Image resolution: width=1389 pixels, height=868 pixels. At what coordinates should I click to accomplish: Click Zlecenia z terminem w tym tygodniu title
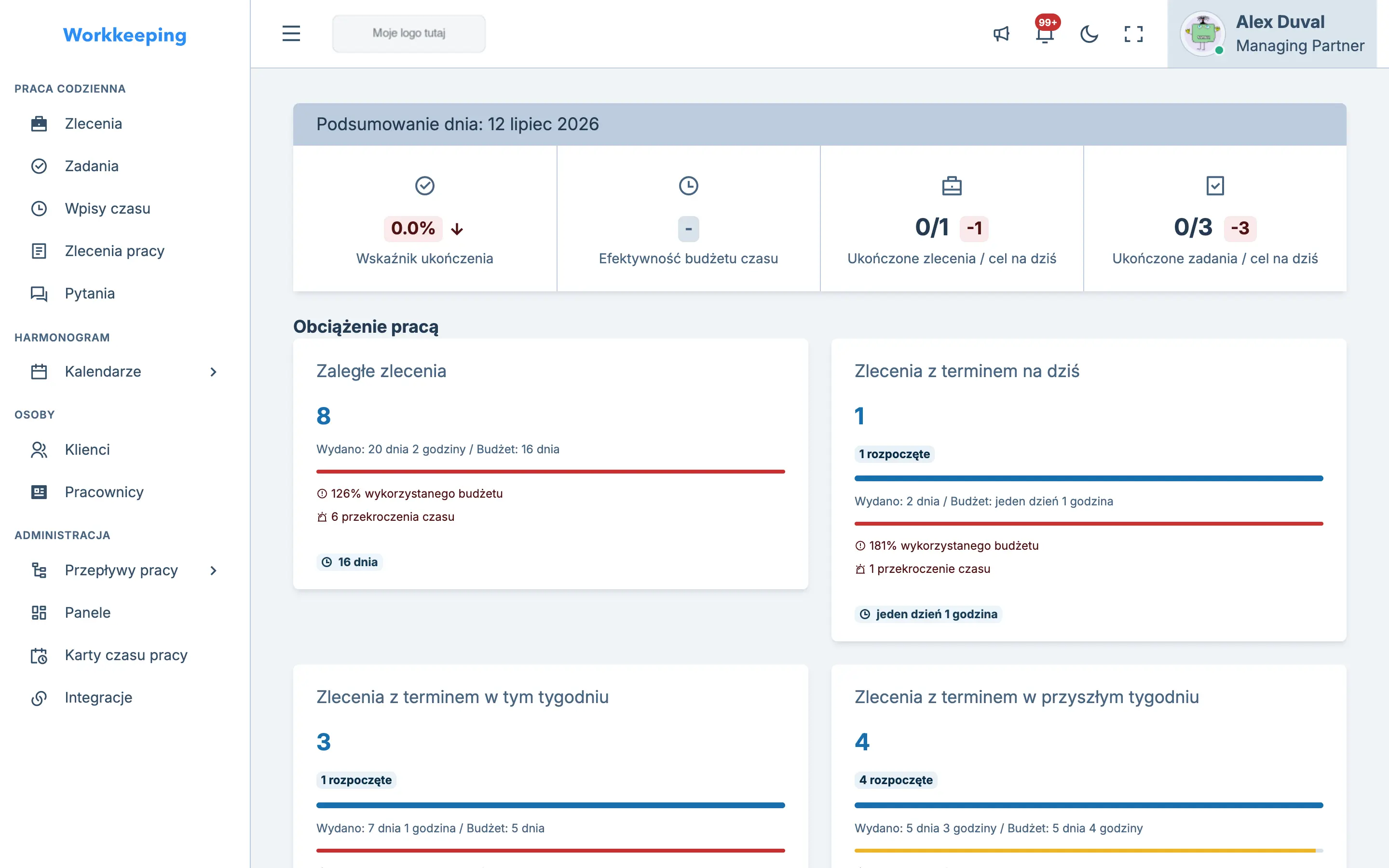(x=463, y=697)
